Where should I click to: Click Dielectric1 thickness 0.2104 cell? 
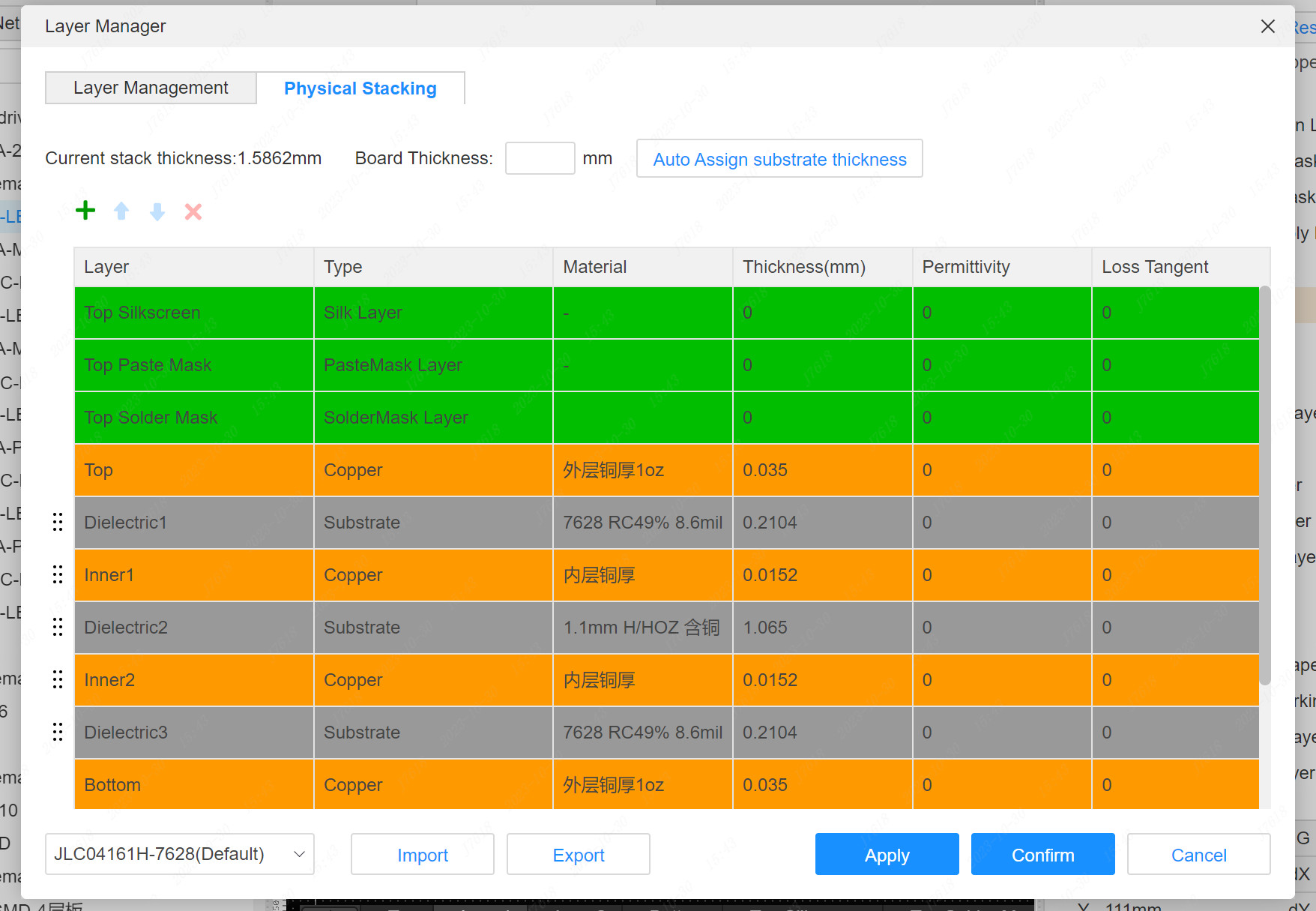click(823, 523)
